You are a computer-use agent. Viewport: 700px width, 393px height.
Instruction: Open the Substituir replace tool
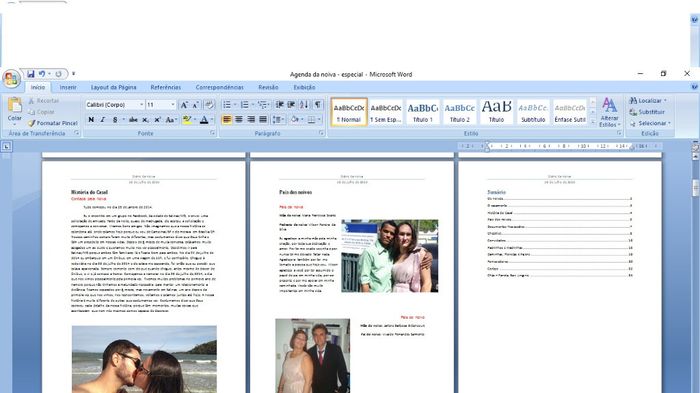[647, 112]
